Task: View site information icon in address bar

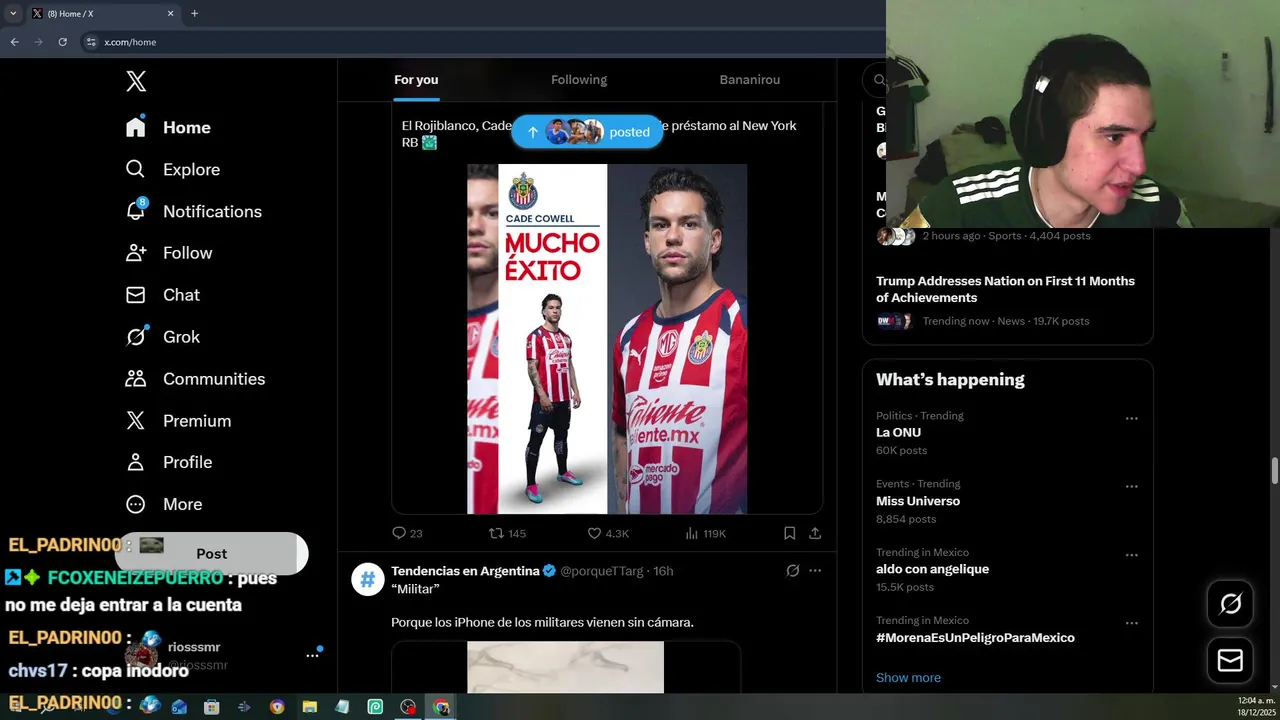Action: tap(91, 42)
